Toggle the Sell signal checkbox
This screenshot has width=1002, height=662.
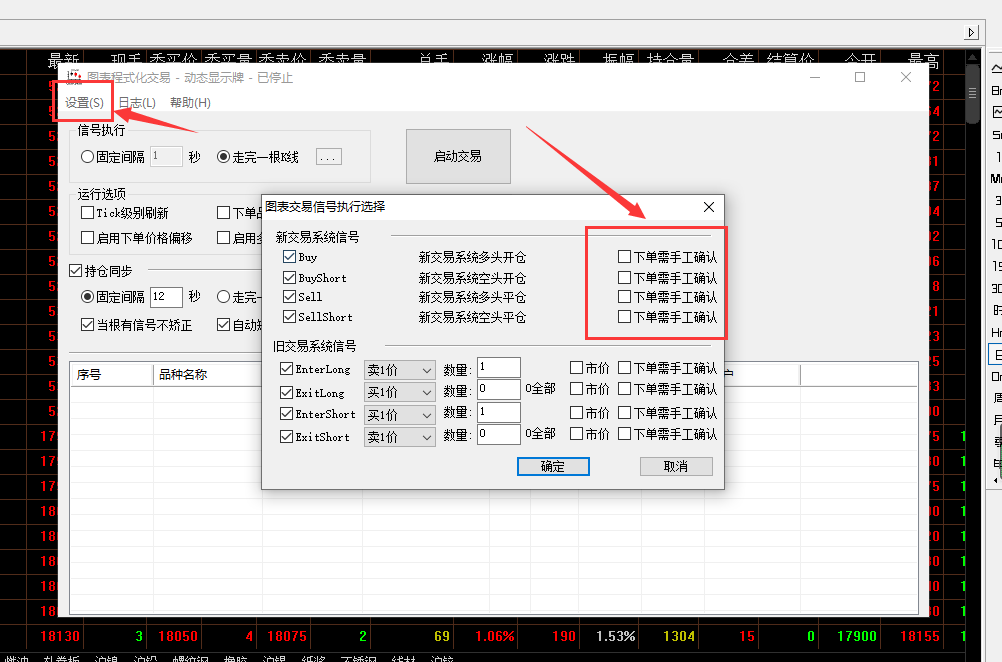tap(289, 297)
